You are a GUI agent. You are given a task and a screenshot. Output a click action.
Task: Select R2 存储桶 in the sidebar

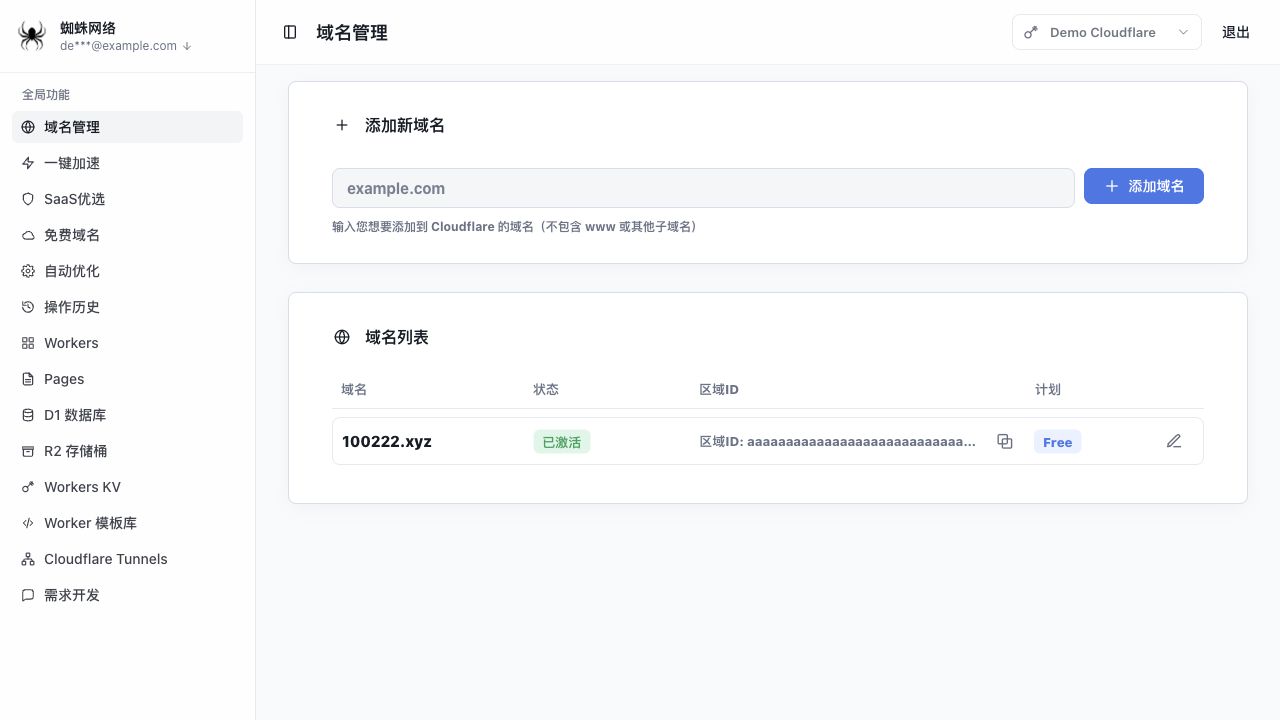click(127, 451)
